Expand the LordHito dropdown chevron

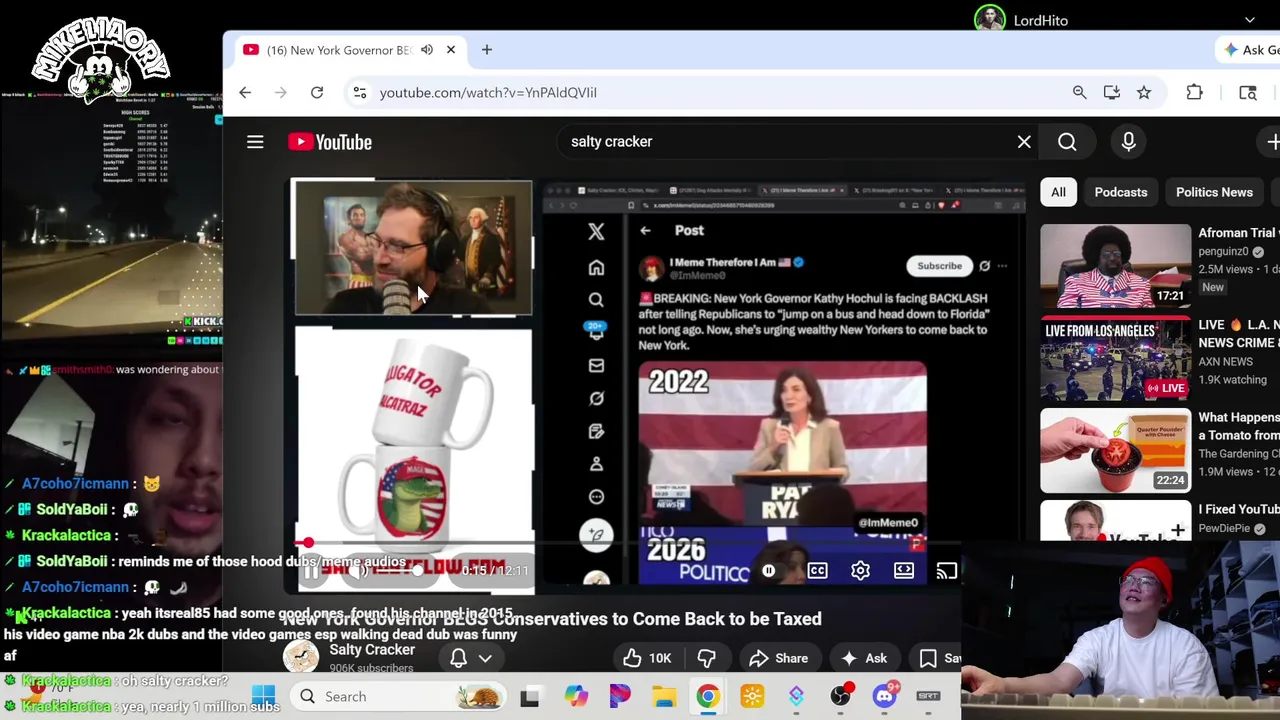pos(1250,20)
